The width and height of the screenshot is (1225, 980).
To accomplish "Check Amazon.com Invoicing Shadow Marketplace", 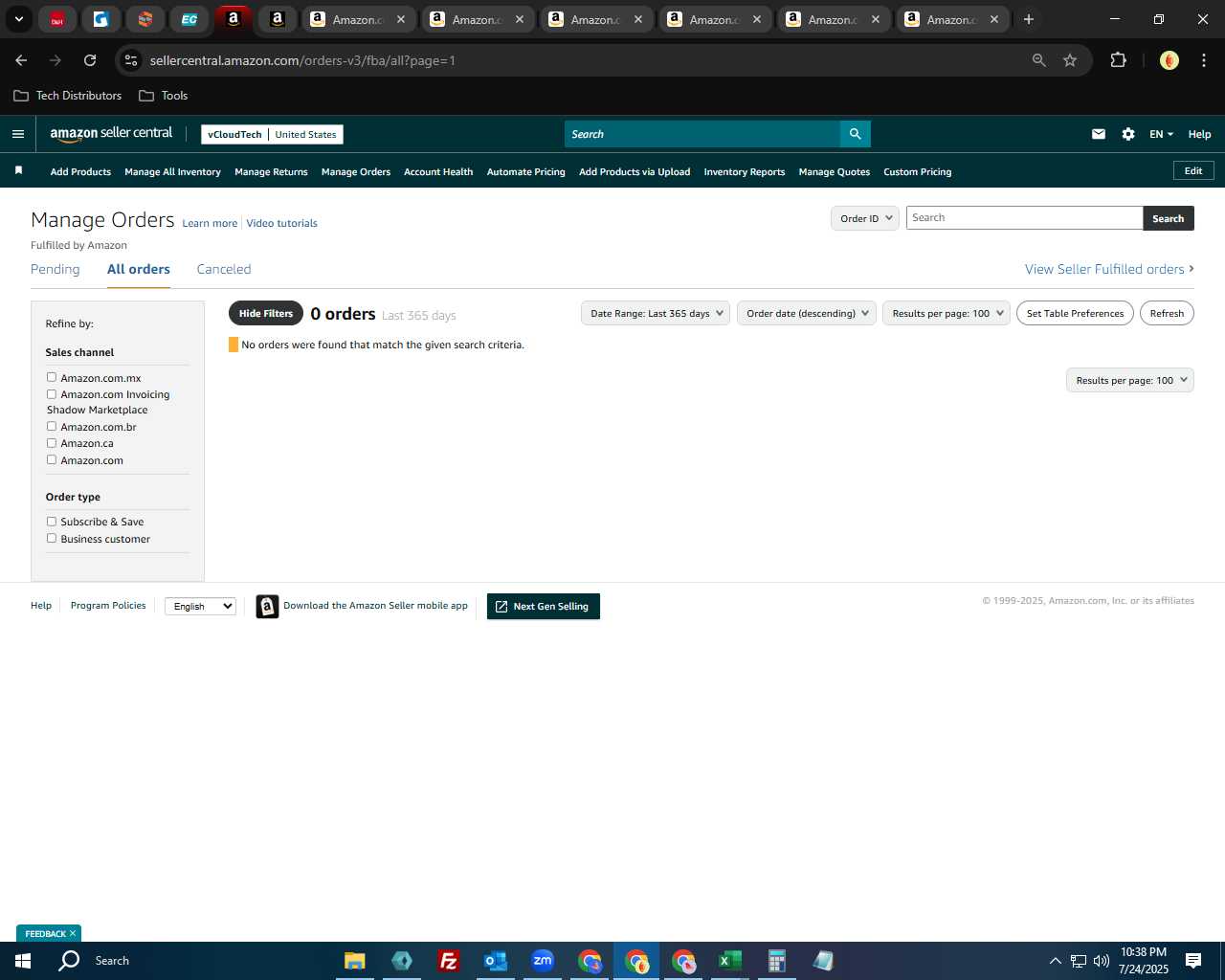I will [52, 393].
